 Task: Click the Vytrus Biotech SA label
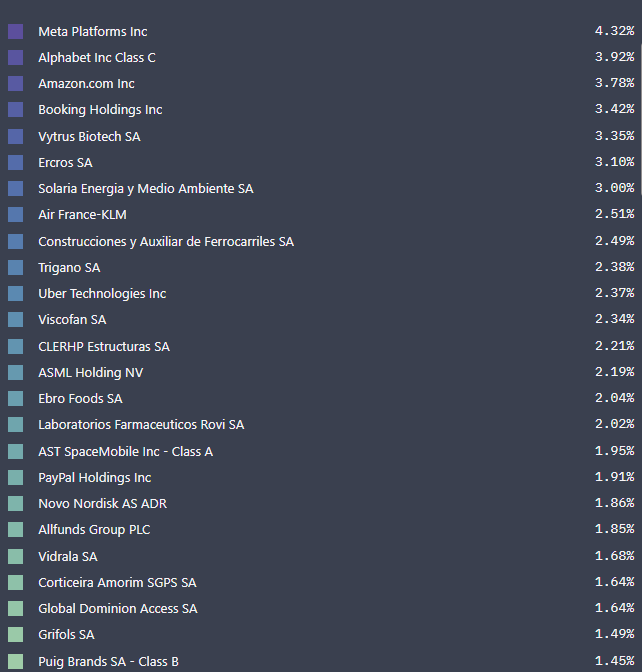click(x=89, y=137)
